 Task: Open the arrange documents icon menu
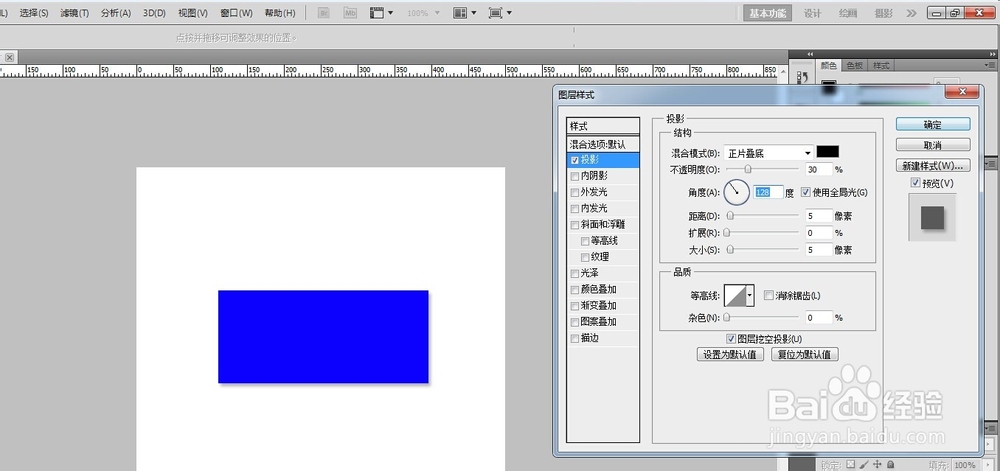(464, 13)
